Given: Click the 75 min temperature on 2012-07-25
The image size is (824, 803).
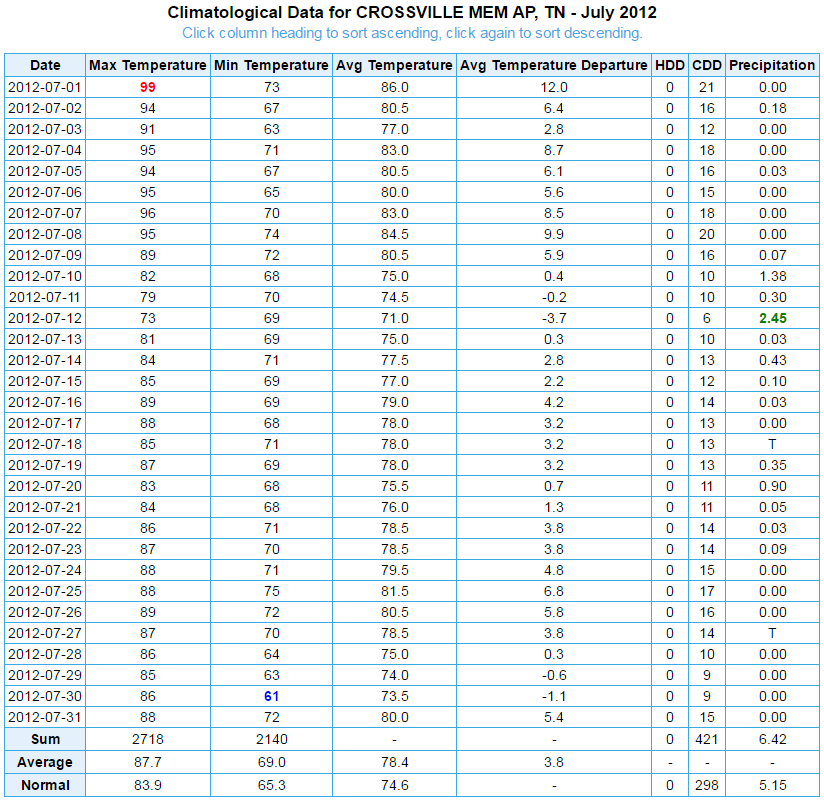Looking at the screenshot, I should tap(271, 591).
